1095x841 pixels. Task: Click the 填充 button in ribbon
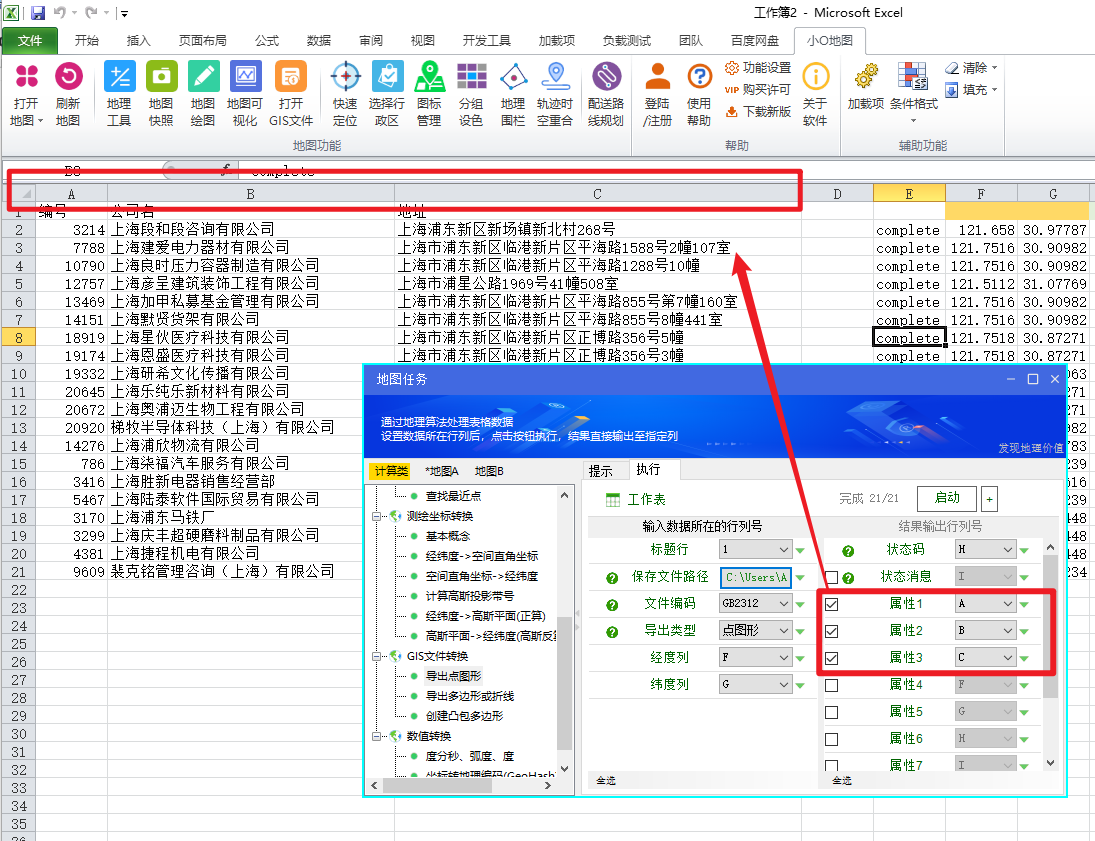[971, 89]
